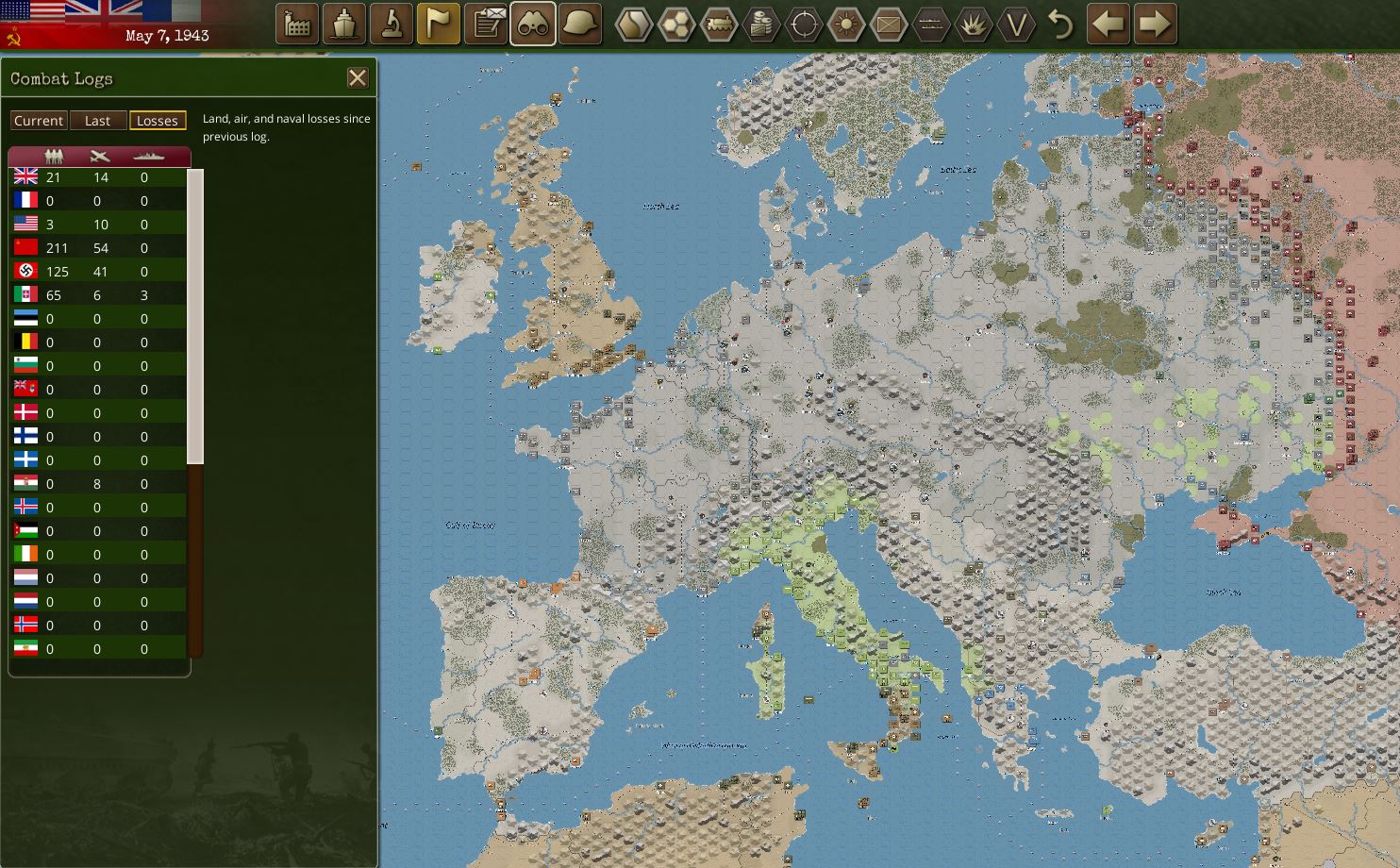Open the helmet units panel
This screenshot has width=1400, height=868.
580,25
